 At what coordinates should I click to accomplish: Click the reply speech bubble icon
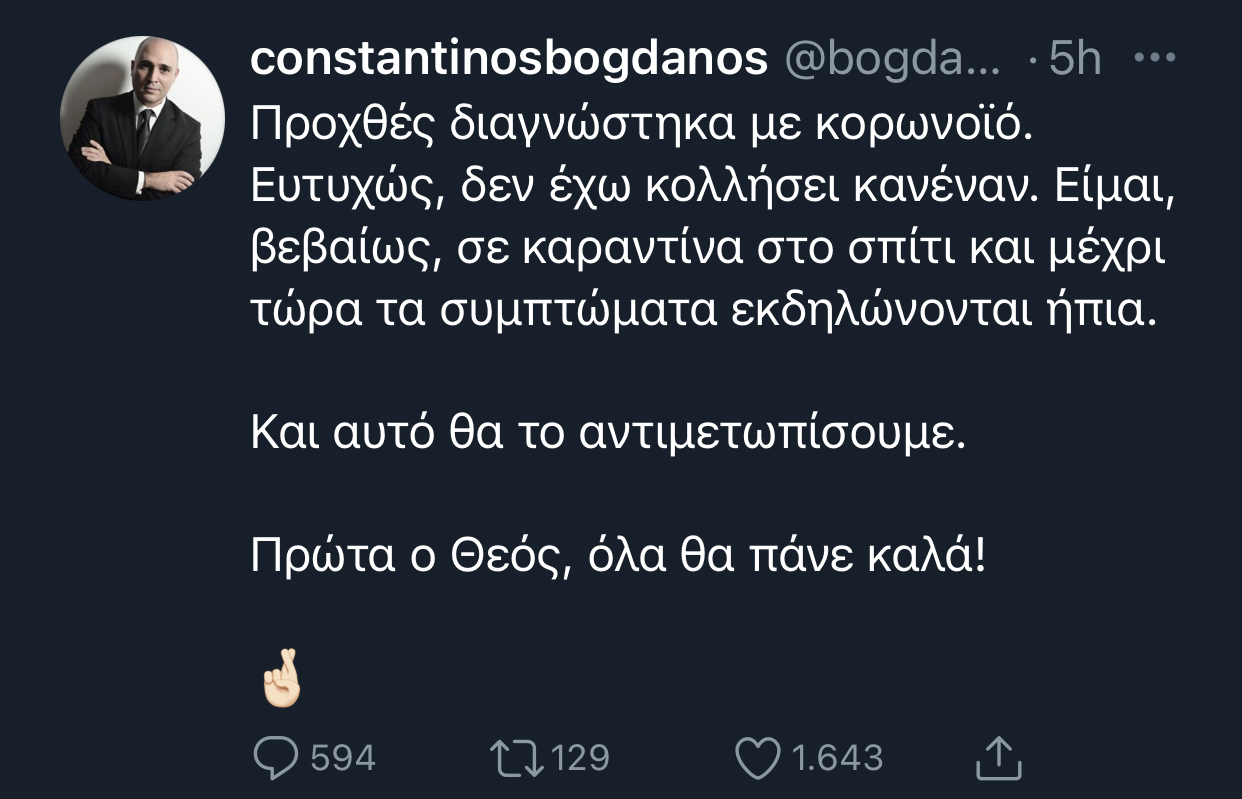[277, 757]
